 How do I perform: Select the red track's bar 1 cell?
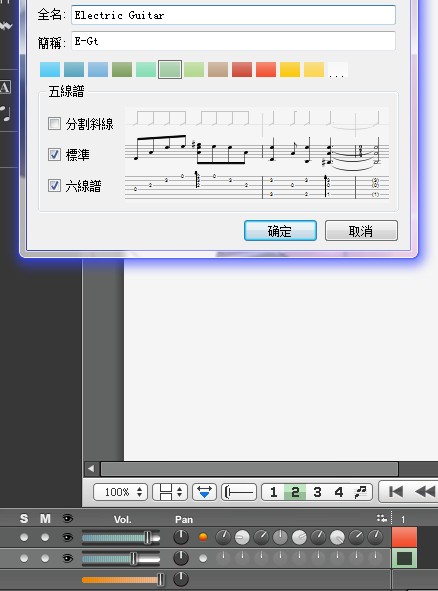404,537
